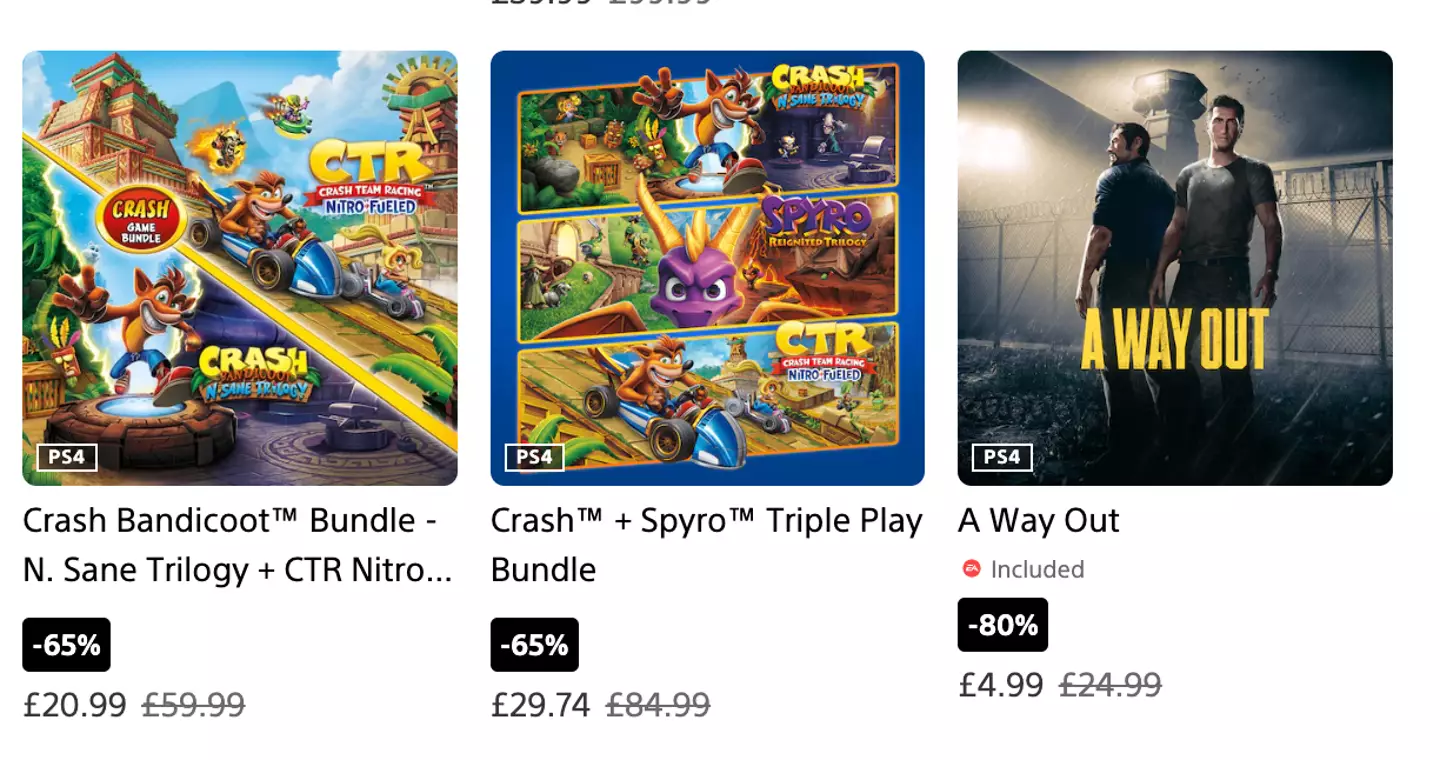Open the Crash Bandicoot Bundle N. Sane Trilogy title
Image resolution: width=1440 pixels, height=760 pixels.
click(x=237, y=545)
